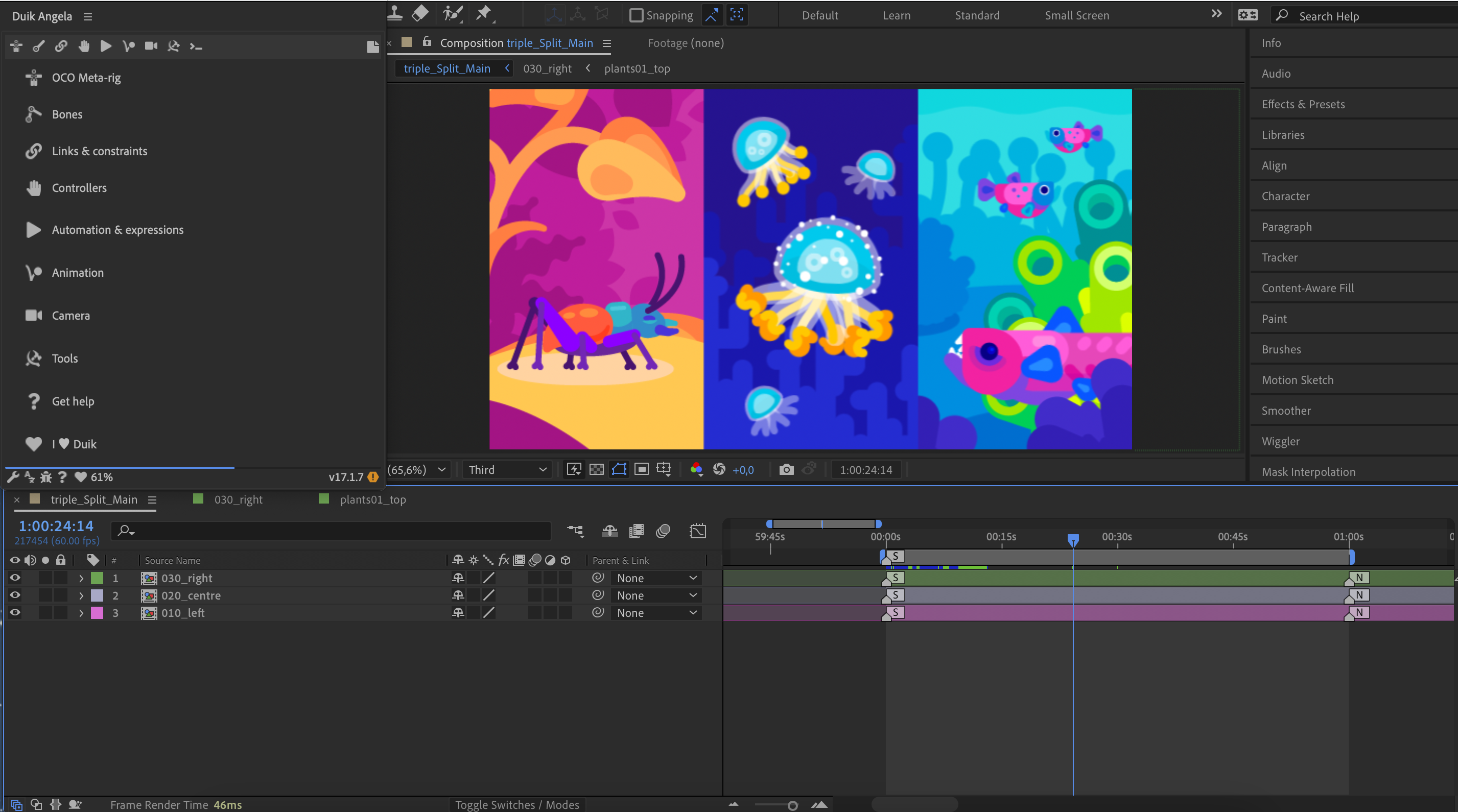1458x812 pixels.
Task: Open Parent dropdown for 020_centre
Action: [x=656, y=595]
